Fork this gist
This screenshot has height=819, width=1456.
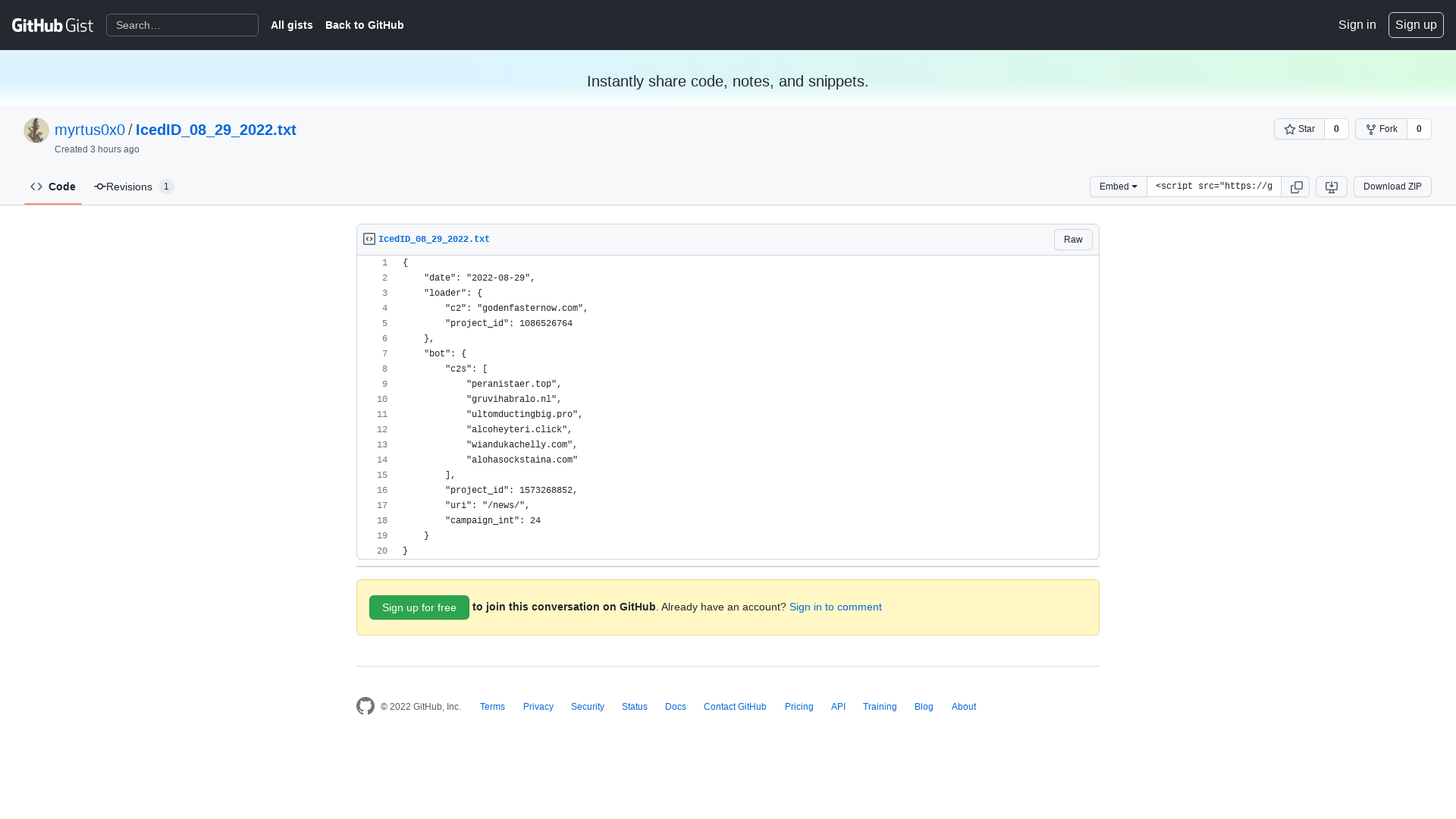1382,129
